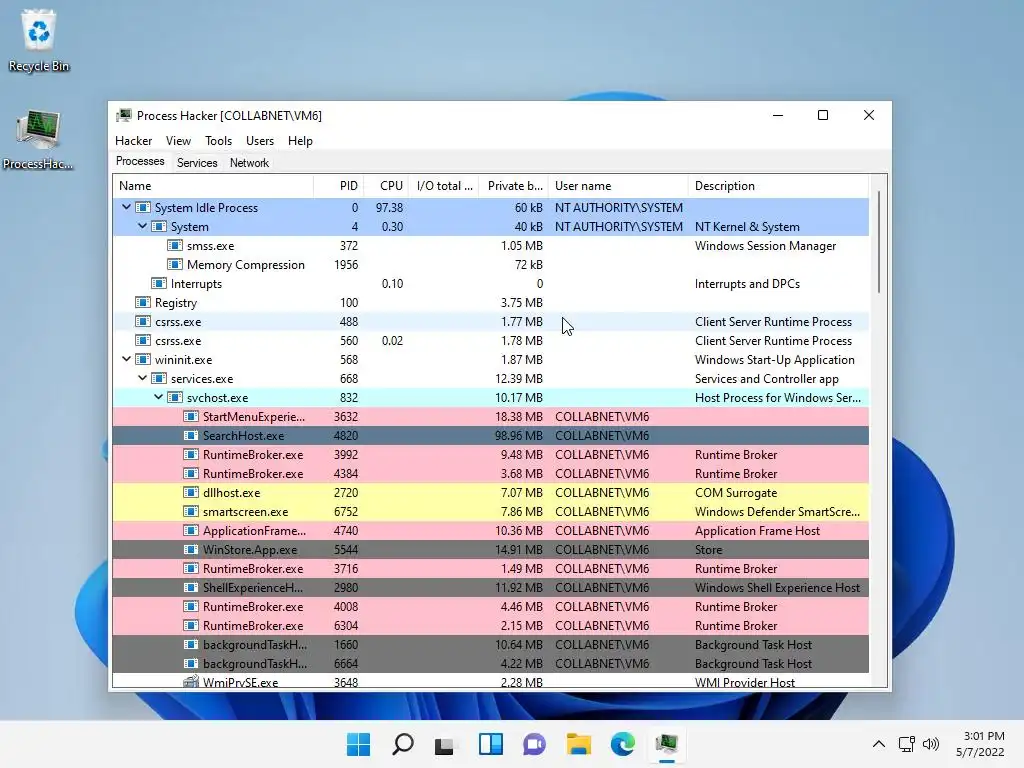The height and width of the screenshot is (768, 1024).
Task: Sort by the I/O total column header
Action: tap(444, 186)
